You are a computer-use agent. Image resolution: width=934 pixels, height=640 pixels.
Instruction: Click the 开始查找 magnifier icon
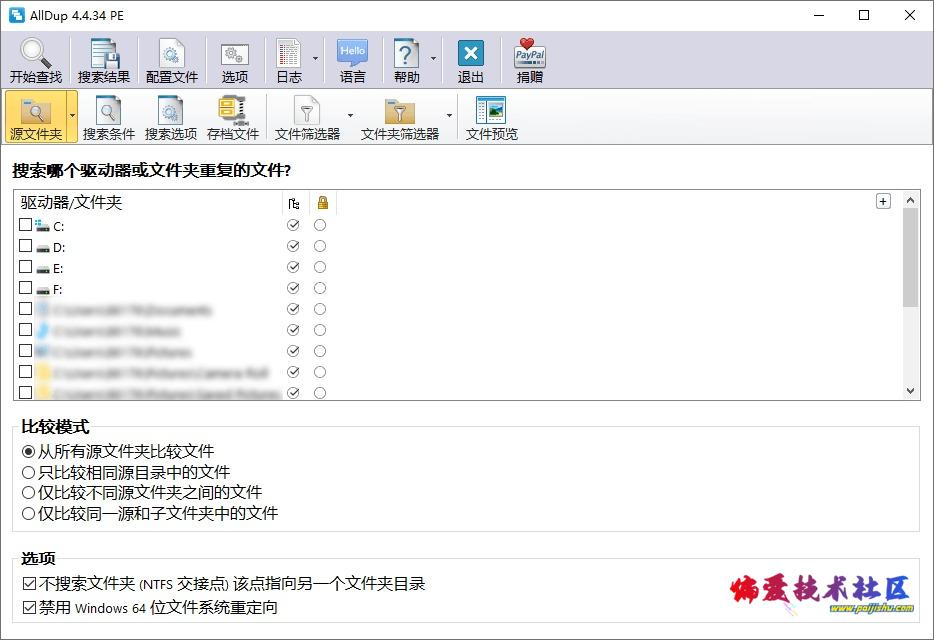pos(36,54)
